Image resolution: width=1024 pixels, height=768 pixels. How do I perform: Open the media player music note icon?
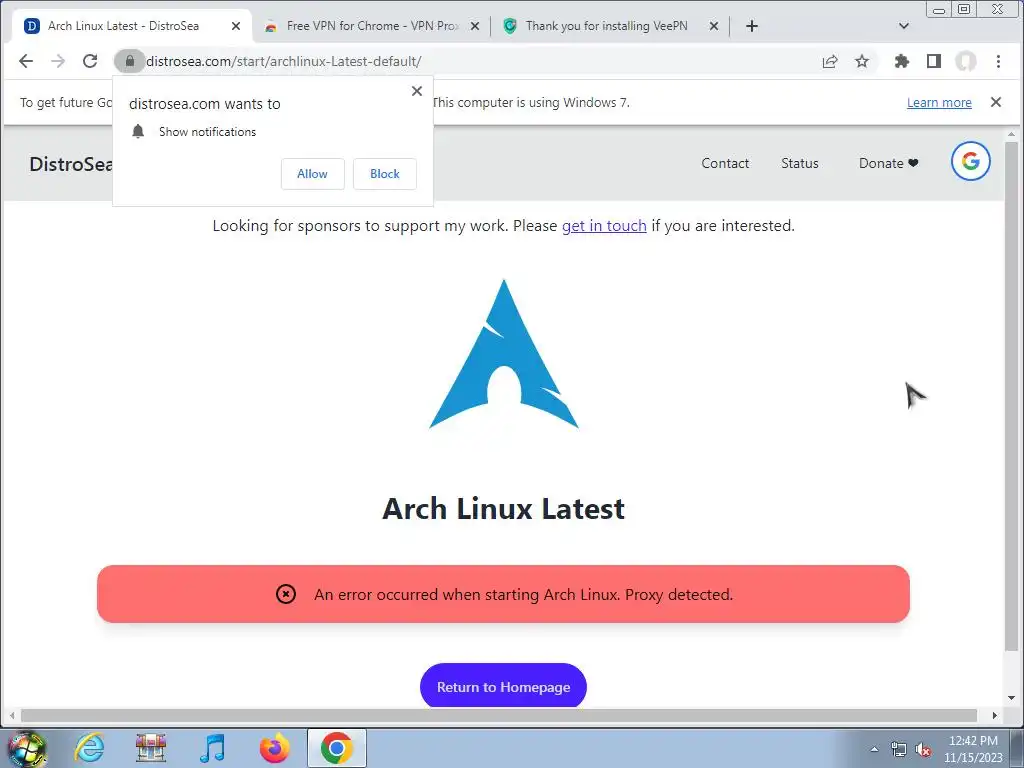point(212,748)
